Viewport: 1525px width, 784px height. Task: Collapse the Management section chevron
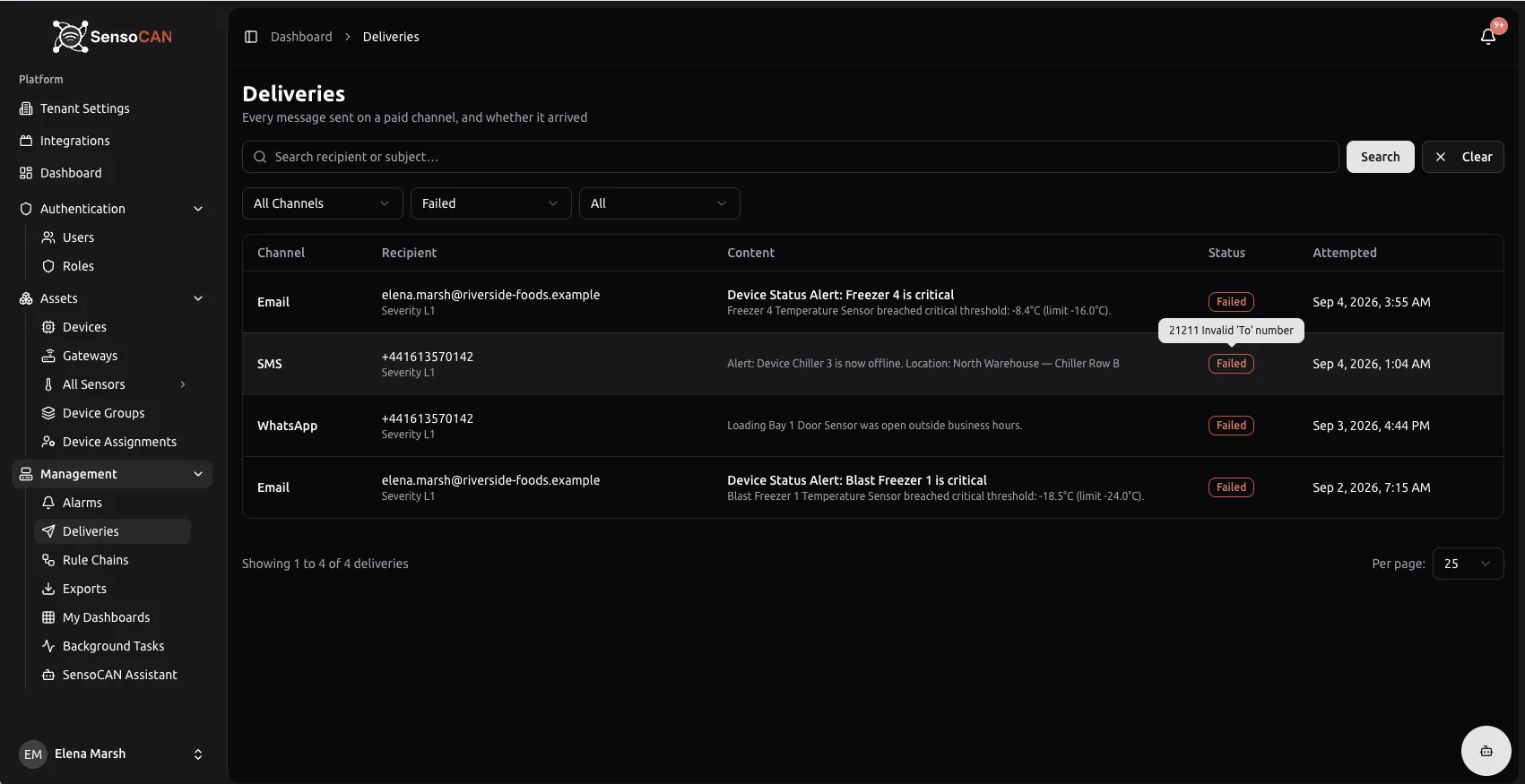coord(198,474)
